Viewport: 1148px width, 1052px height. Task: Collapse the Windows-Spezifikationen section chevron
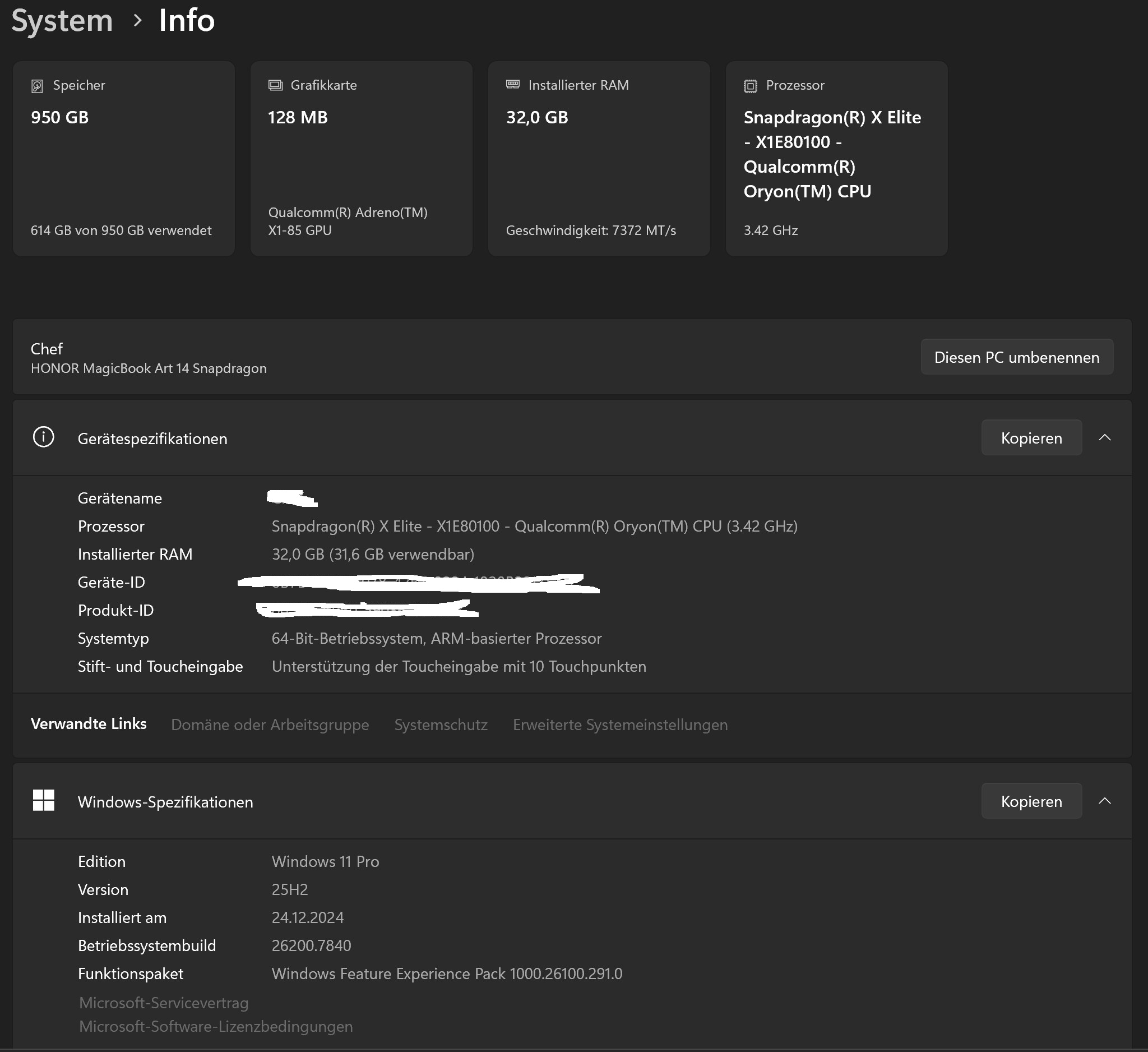(x=1104, y=801)
